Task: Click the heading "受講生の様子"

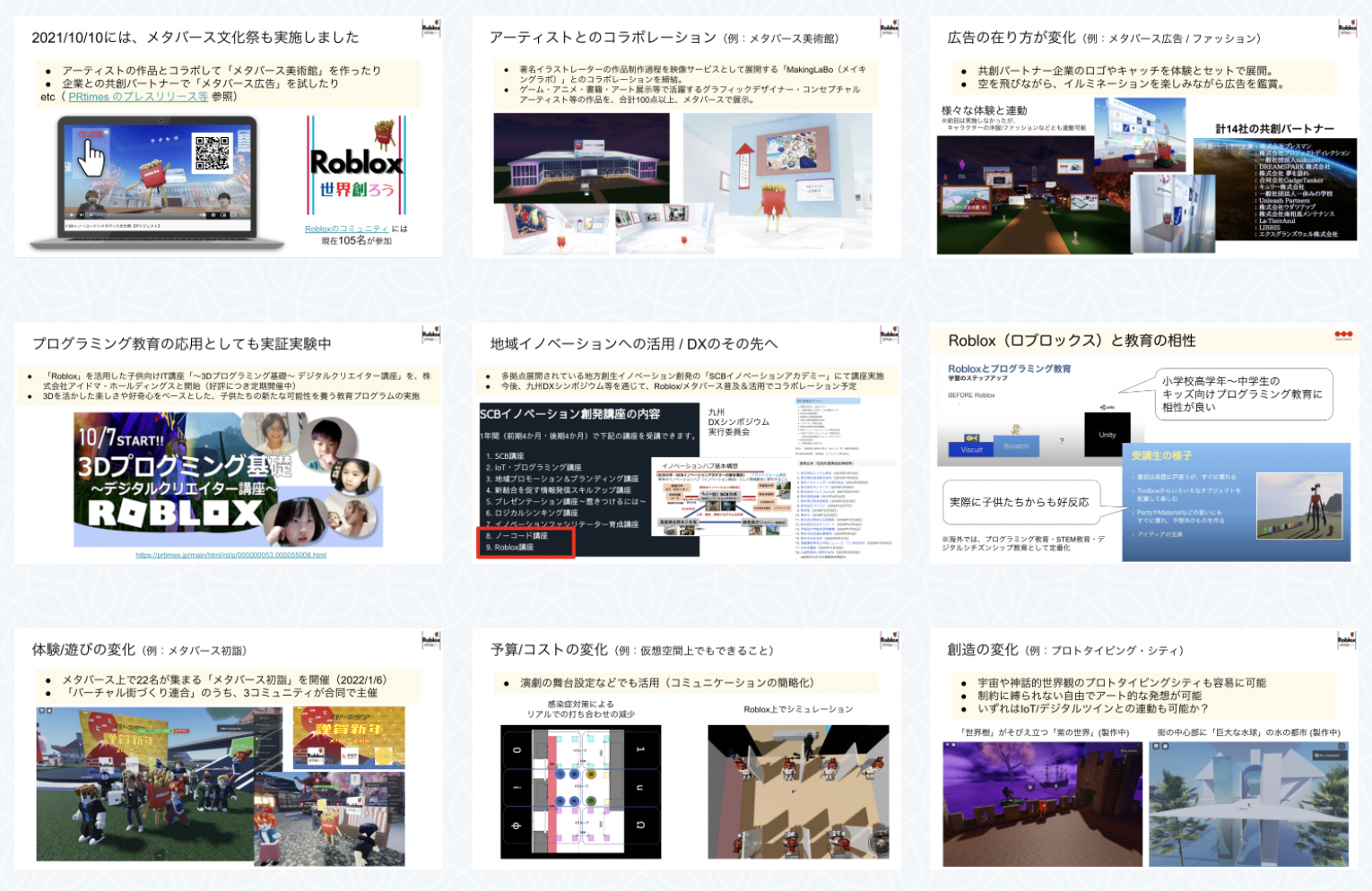Action: point(1161,456)
